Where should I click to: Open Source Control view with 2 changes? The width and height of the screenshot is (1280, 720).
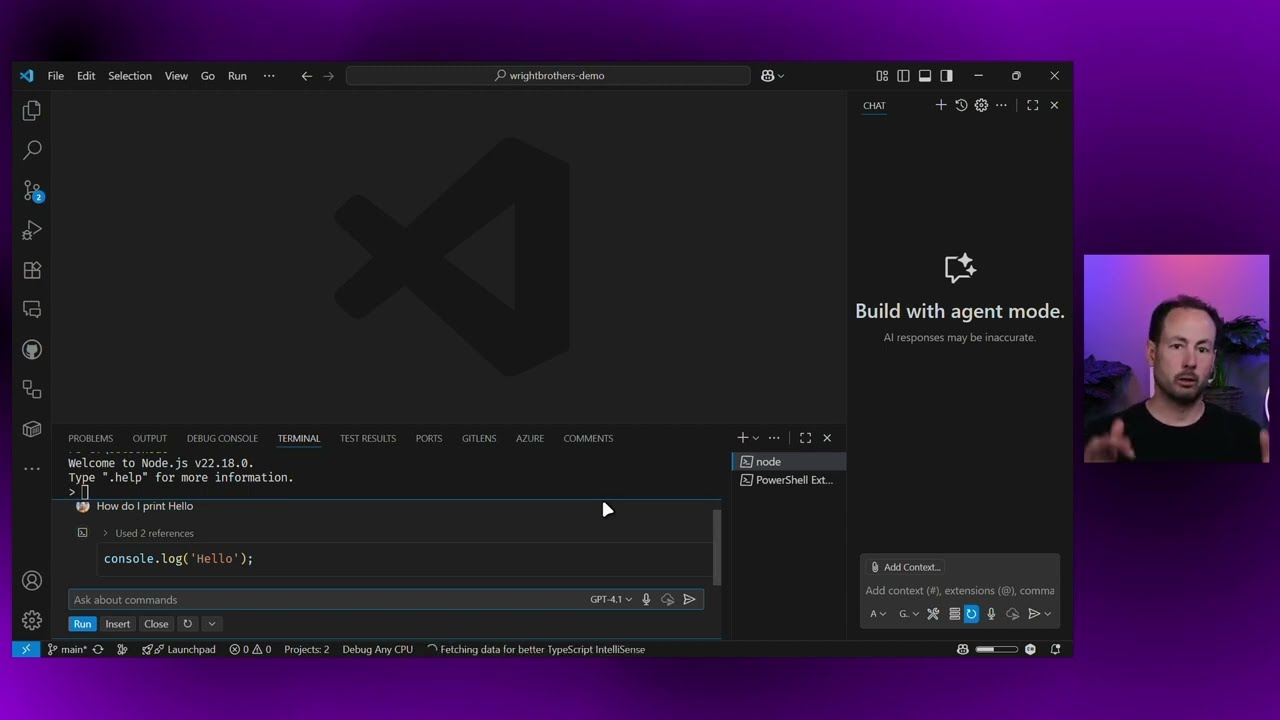[x=32, y=191]
